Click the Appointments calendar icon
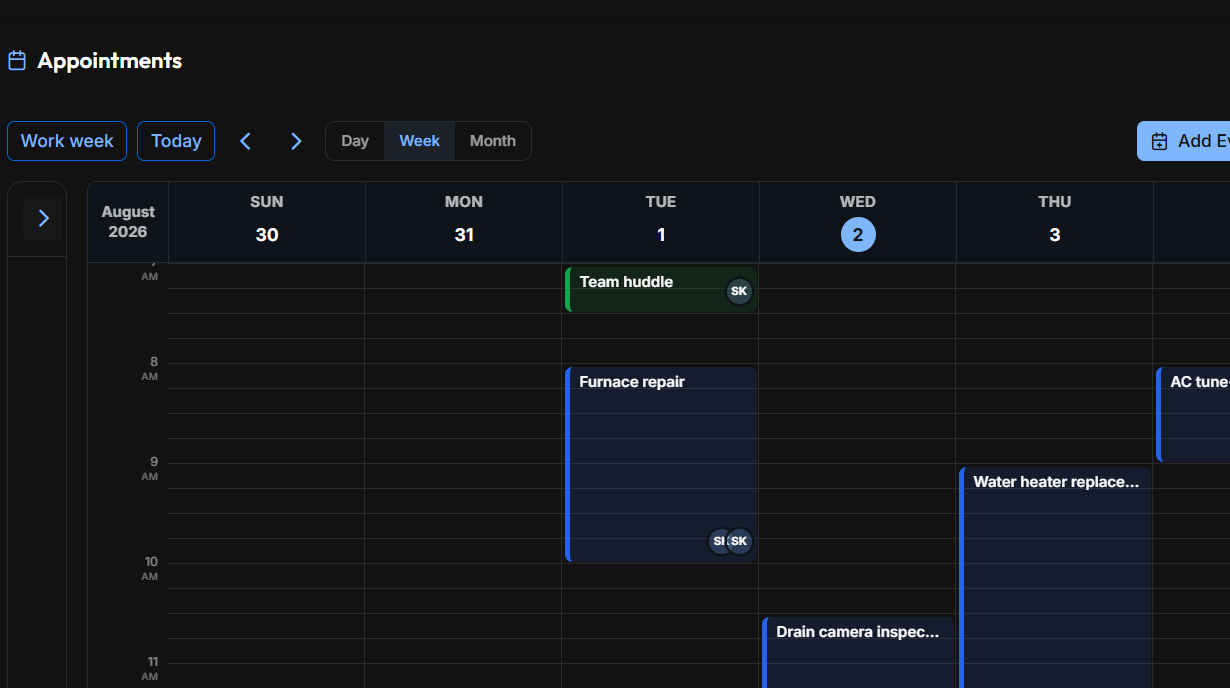 [17, 61]
